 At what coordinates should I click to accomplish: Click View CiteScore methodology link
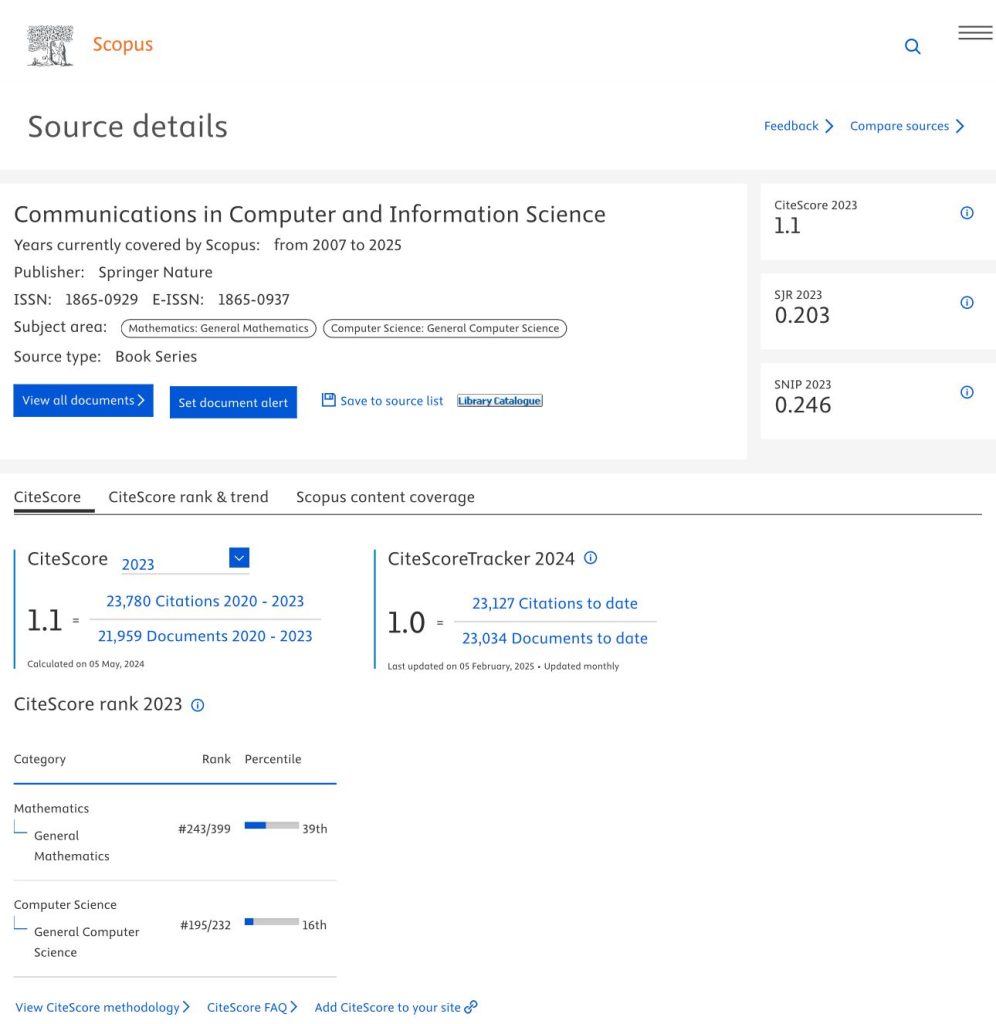click(103, 1007)
